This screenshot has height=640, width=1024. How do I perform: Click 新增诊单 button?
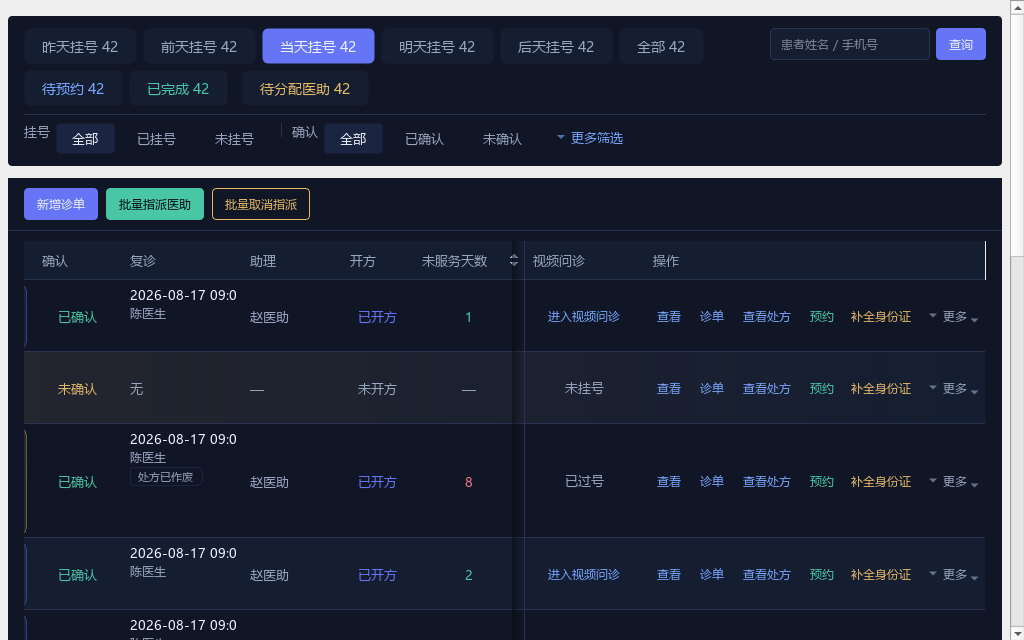pos(61,204)
